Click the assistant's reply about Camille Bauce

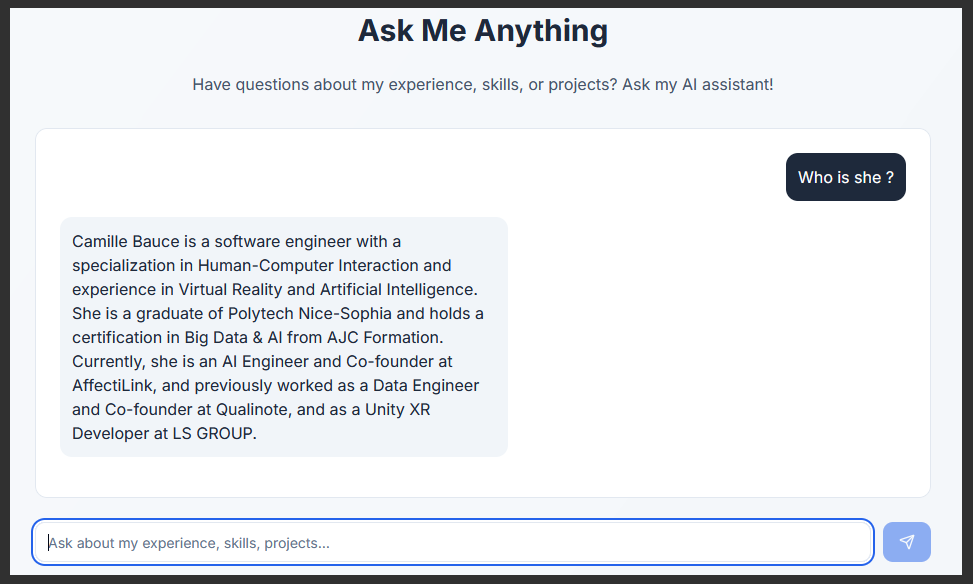(283, 336)
